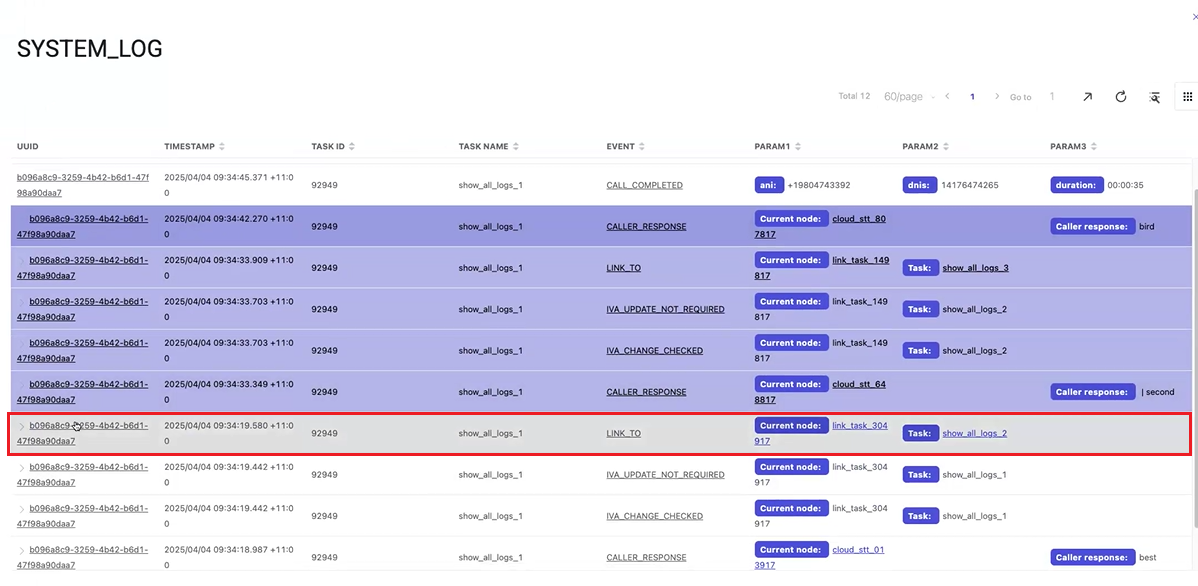This screenshot has width=1198, height=586.
Task: Click the +19804743392 ani value
Action: click(817, 186)
